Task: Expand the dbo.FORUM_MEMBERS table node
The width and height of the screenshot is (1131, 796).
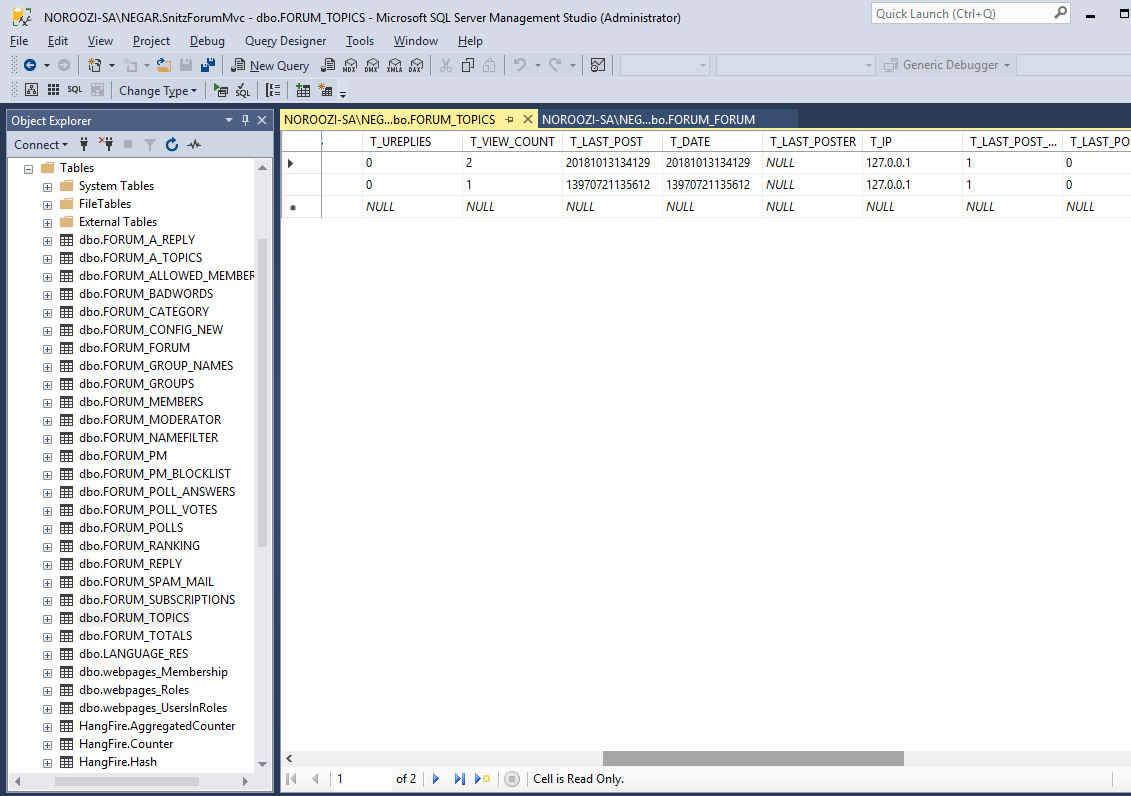Action: pos(47,402)
